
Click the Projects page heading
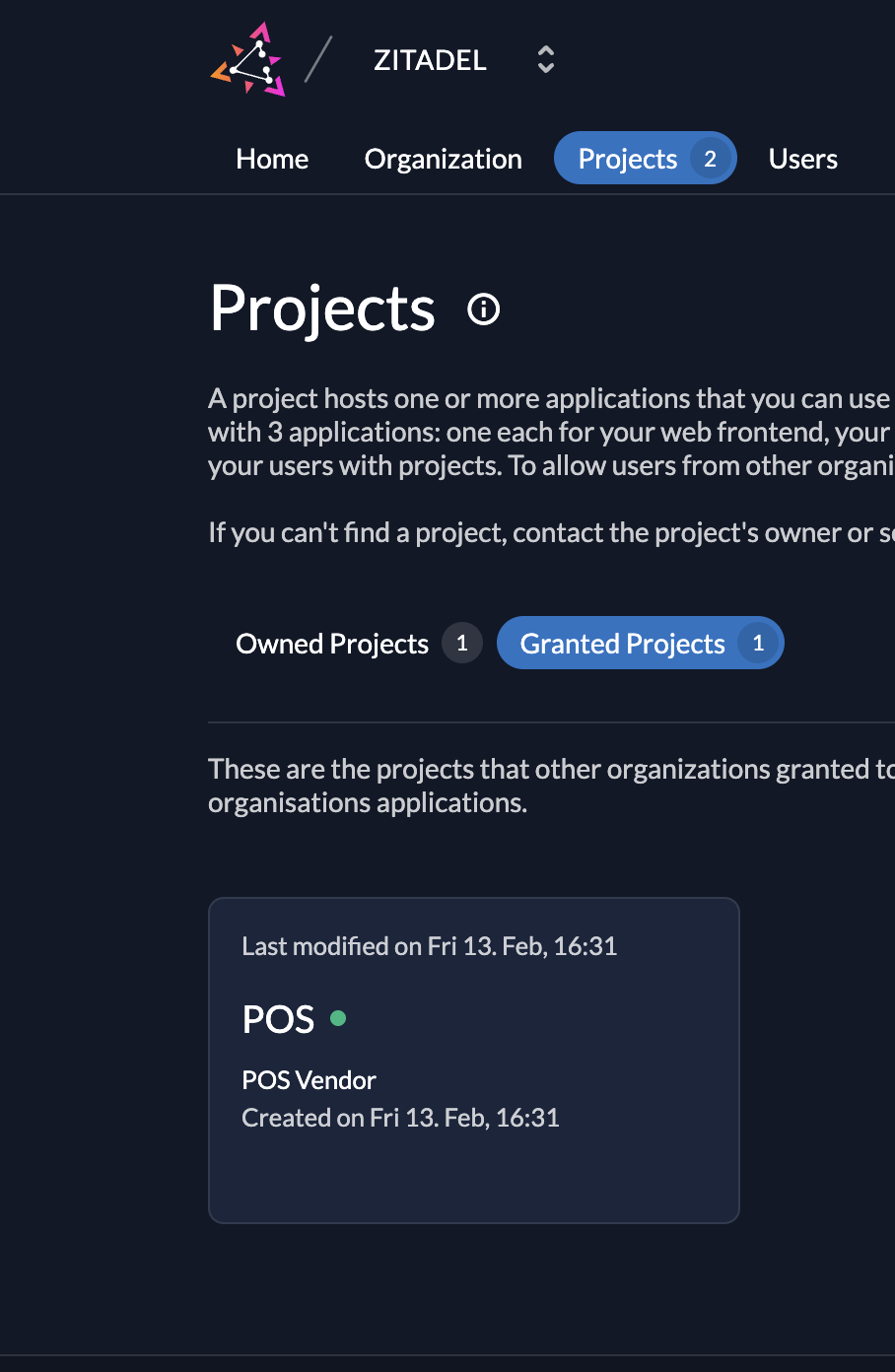(x=322, y=309)
